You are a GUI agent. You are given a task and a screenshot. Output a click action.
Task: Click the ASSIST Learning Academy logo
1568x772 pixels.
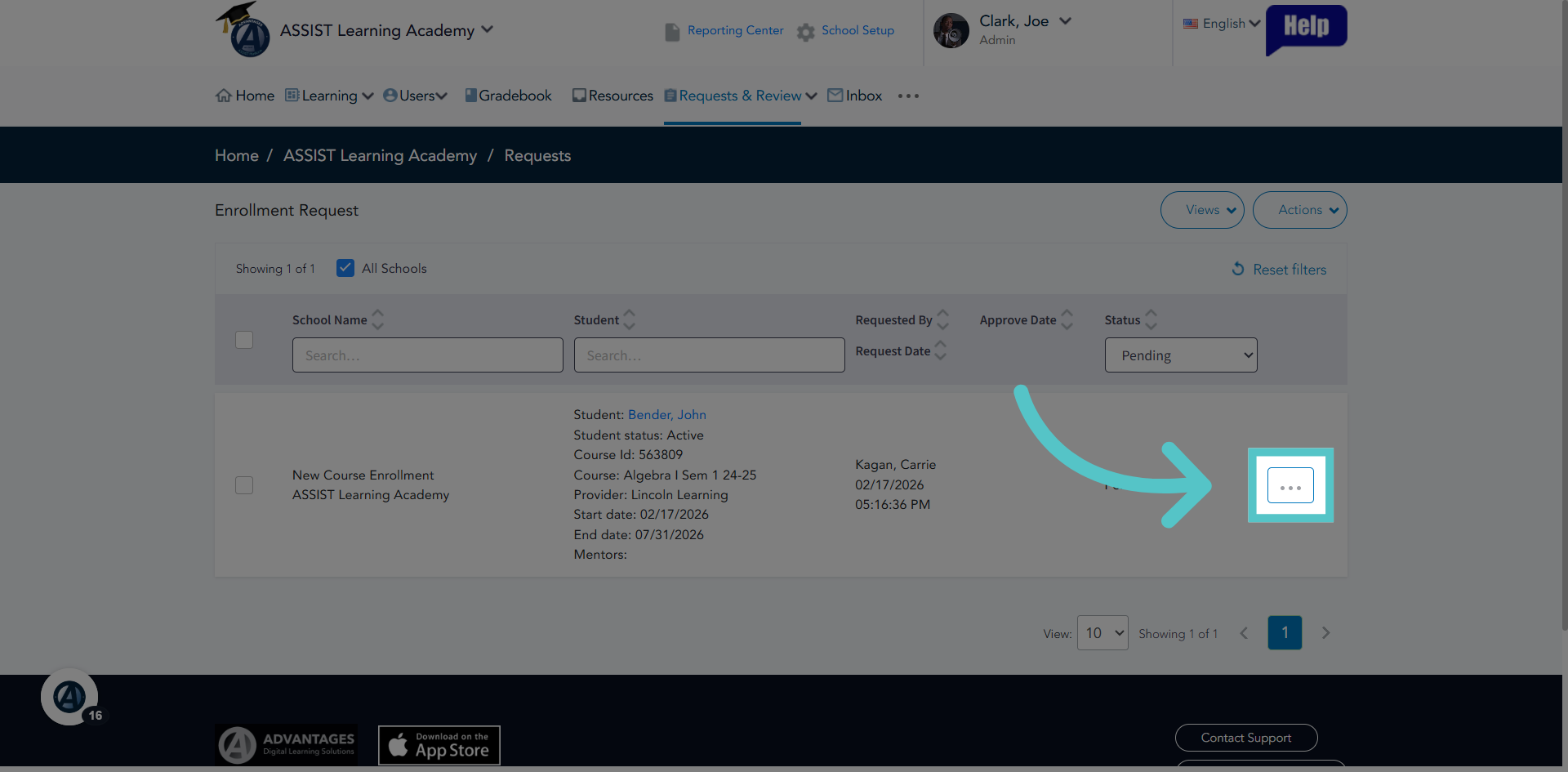[x=243, y=29]
